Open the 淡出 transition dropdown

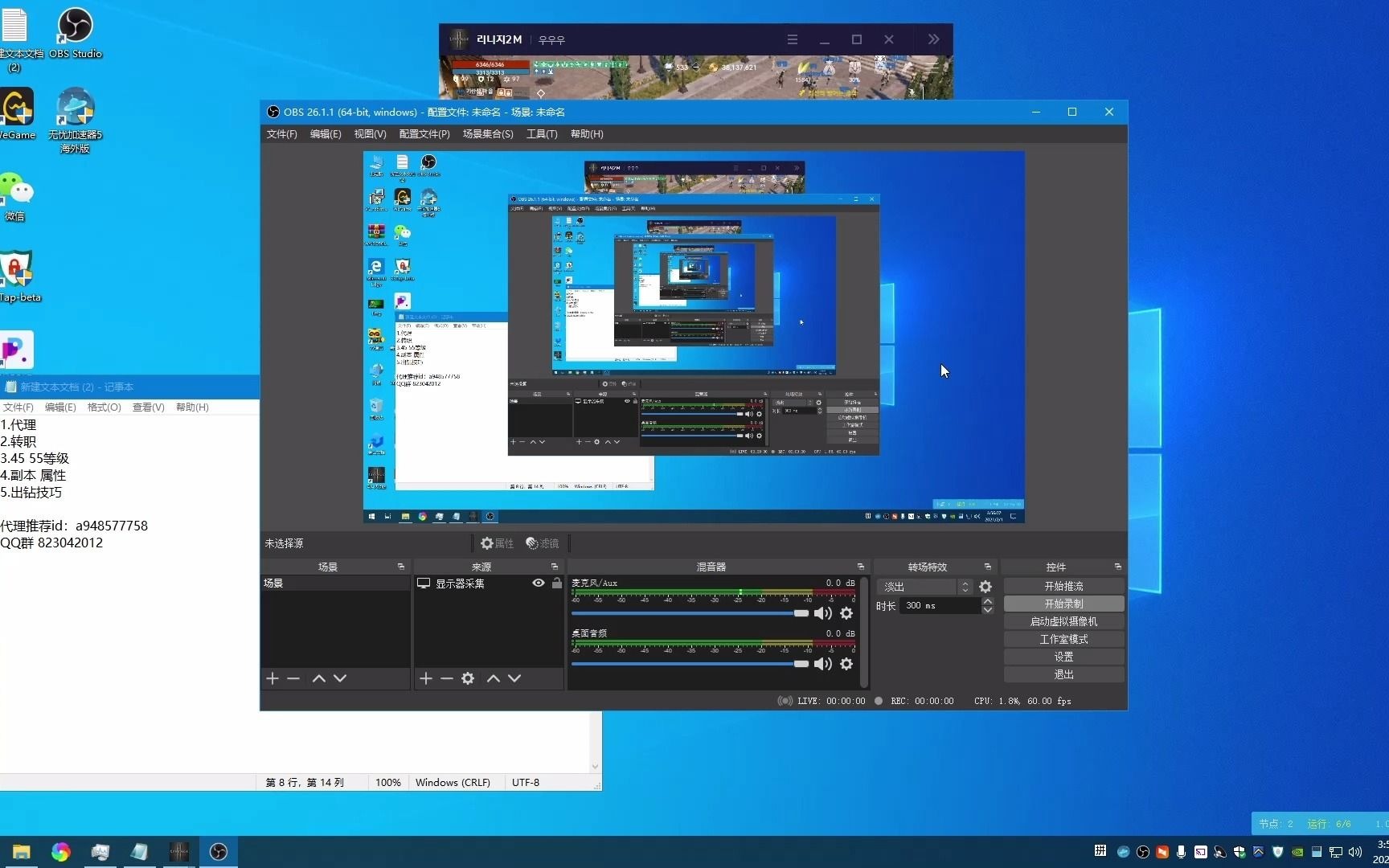[x=924, y=587]
